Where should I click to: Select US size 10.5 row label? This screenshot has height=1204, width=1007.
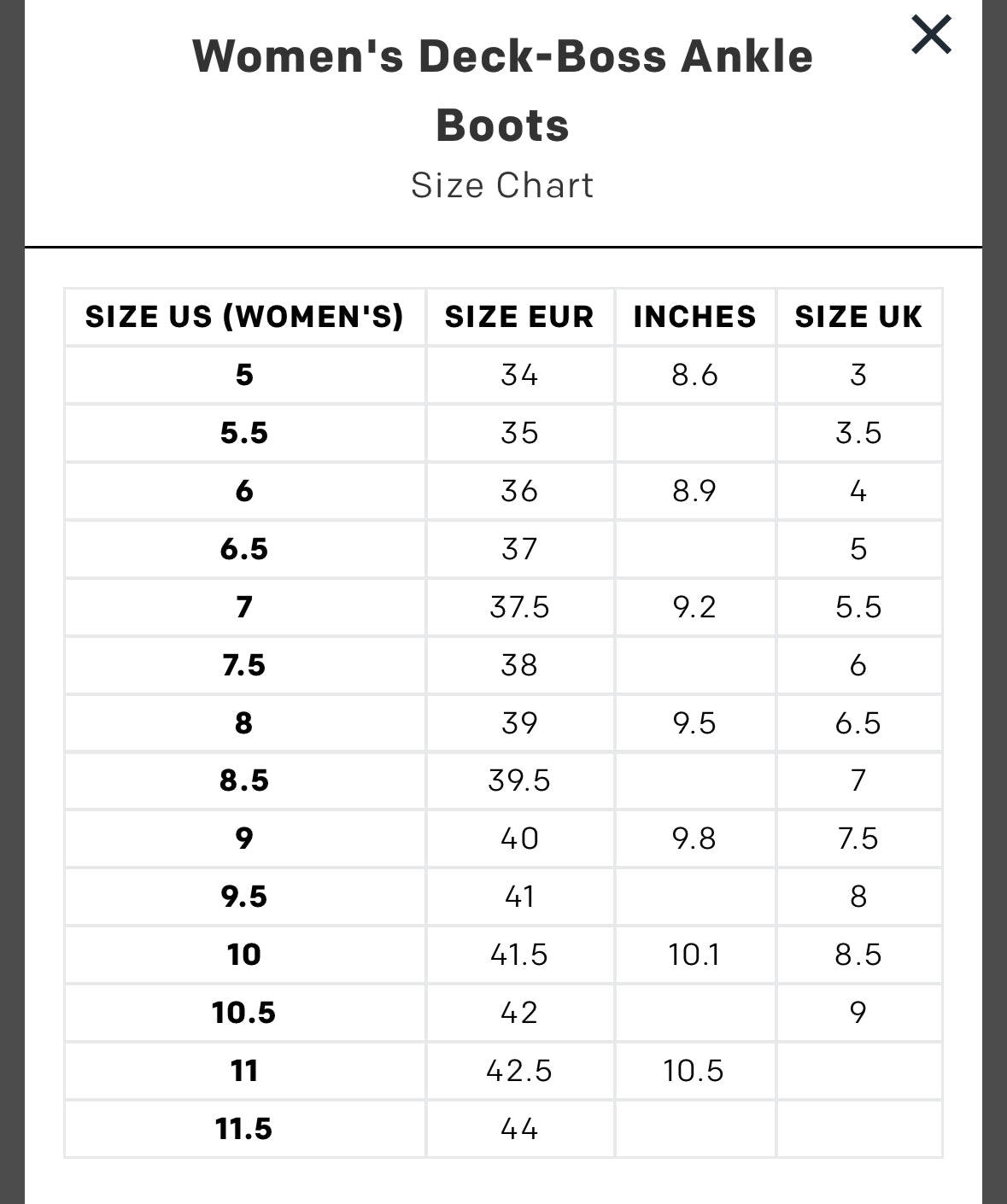tap(244, 1013)
